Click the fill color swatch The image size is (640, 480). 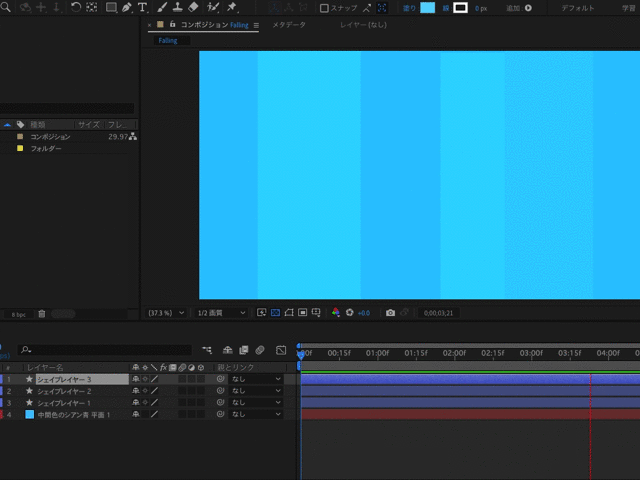428,8
